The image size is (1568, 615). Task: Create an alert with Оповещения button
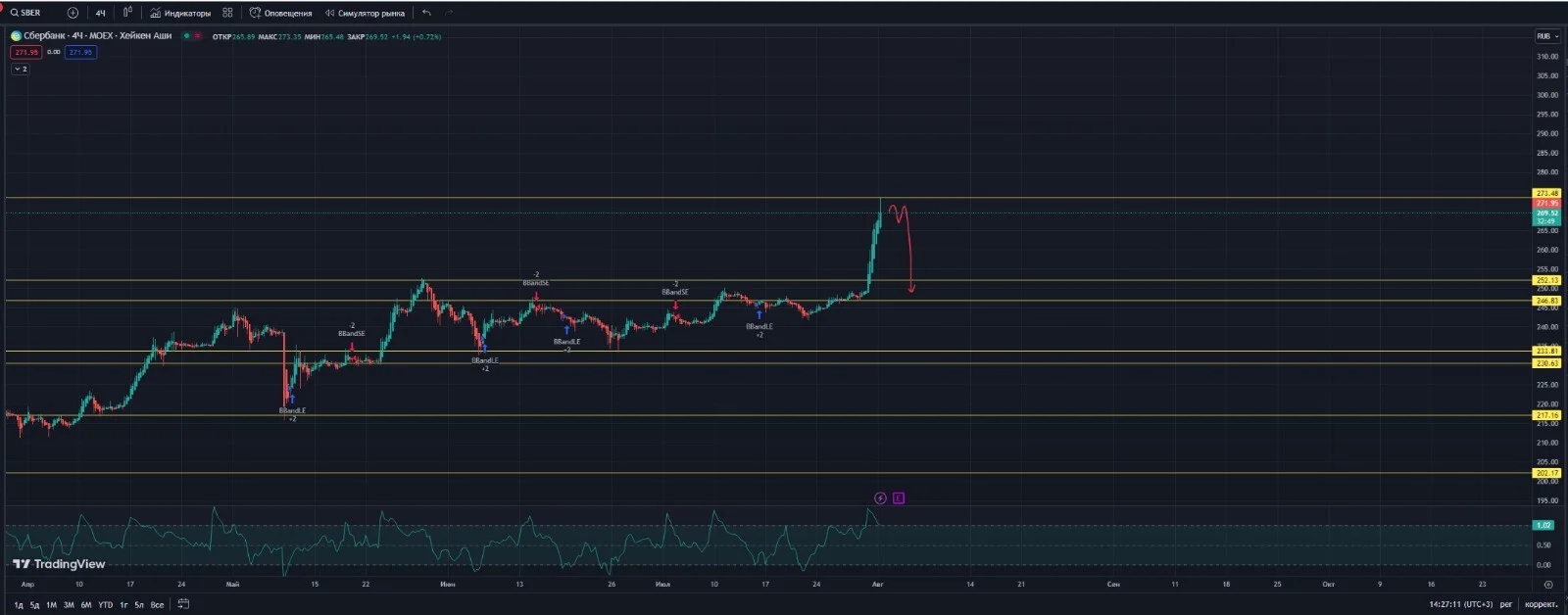coord(281,13)
